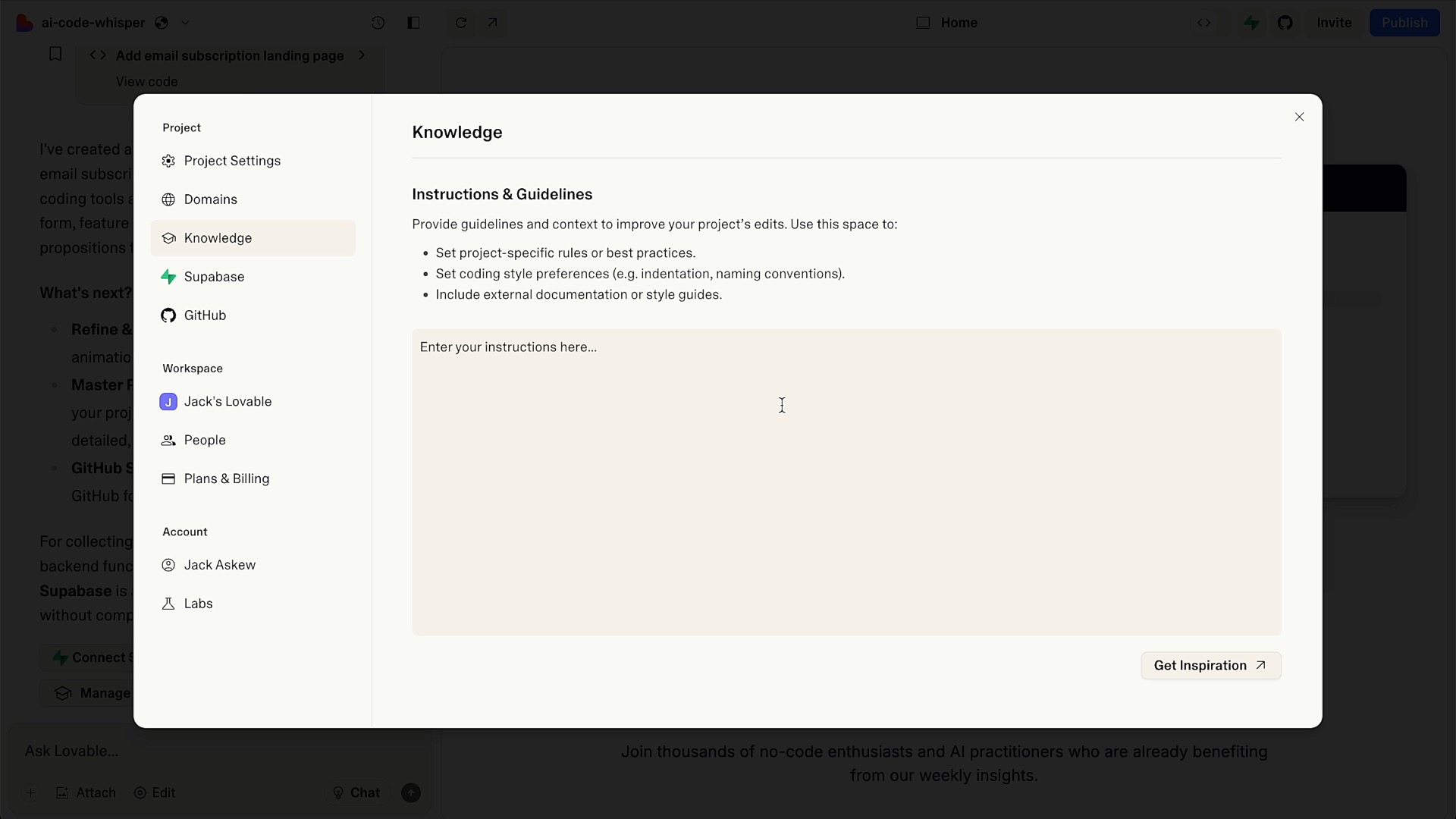Refresh the live preview
The height and width of the screenshot is (819, 1456).
[x=461, y=23]
